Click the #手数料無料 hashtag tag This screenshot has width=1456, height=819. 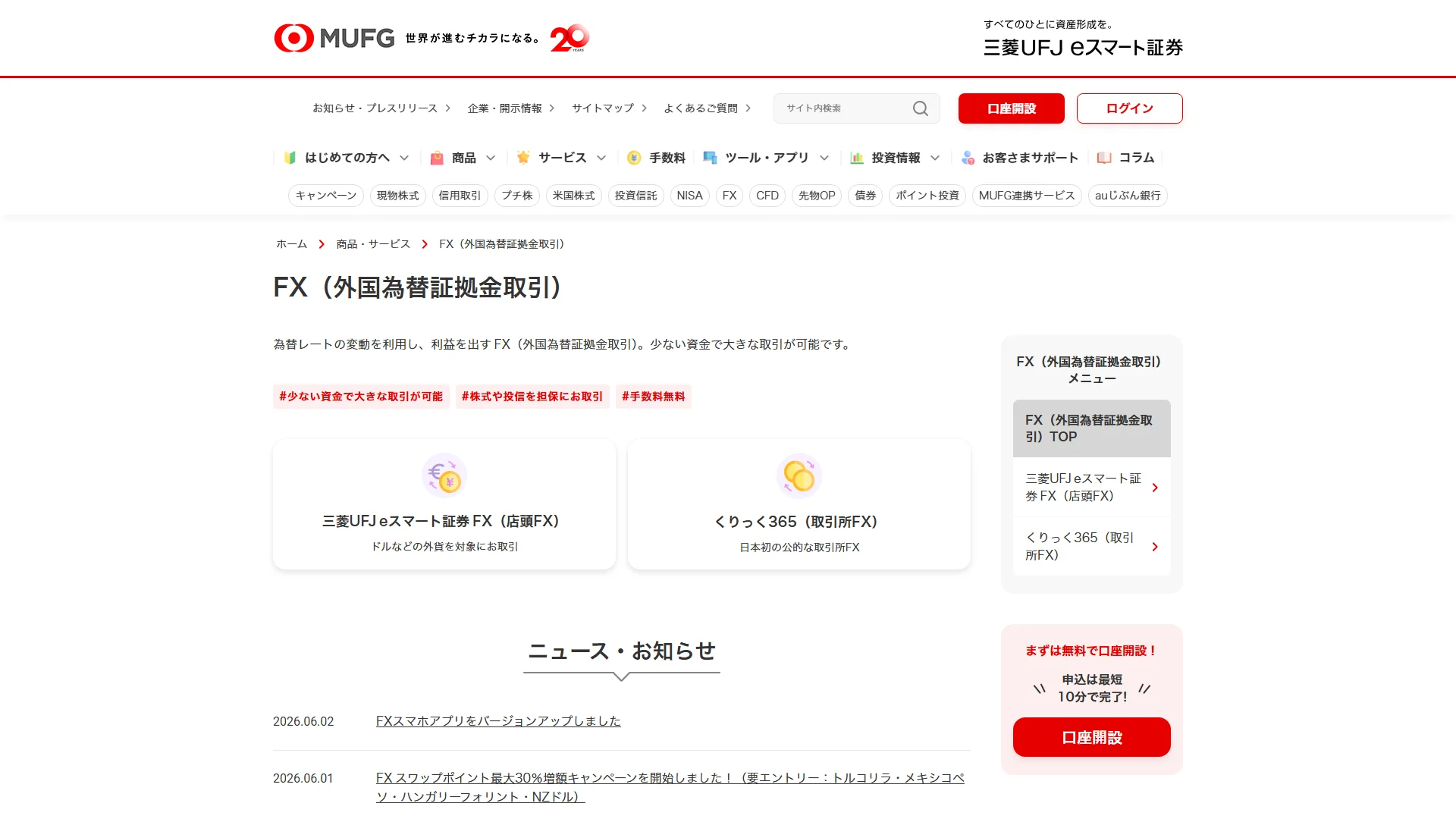654,397
